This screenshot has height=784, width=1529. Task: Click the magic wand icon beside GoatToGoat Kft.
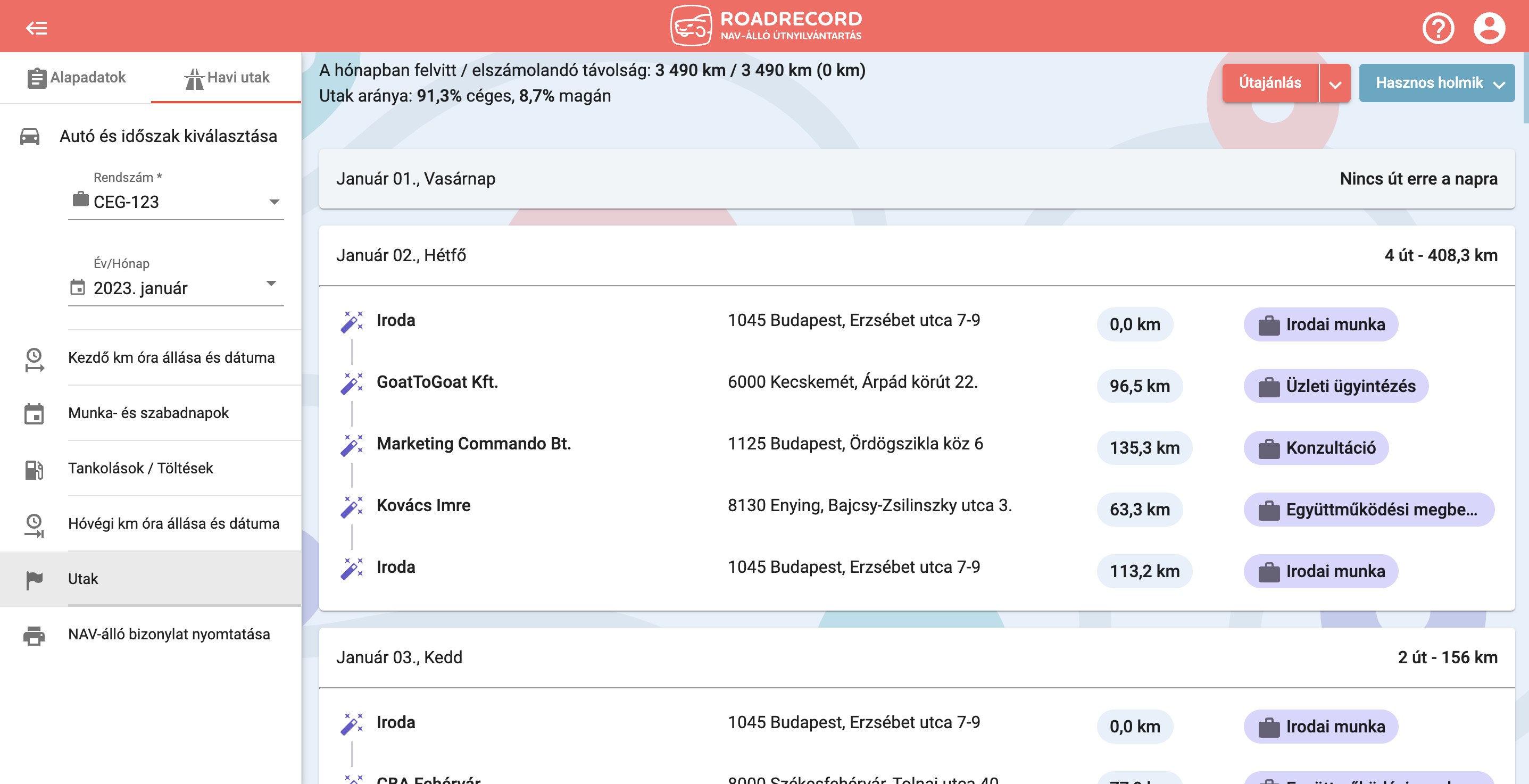point(351,383)
